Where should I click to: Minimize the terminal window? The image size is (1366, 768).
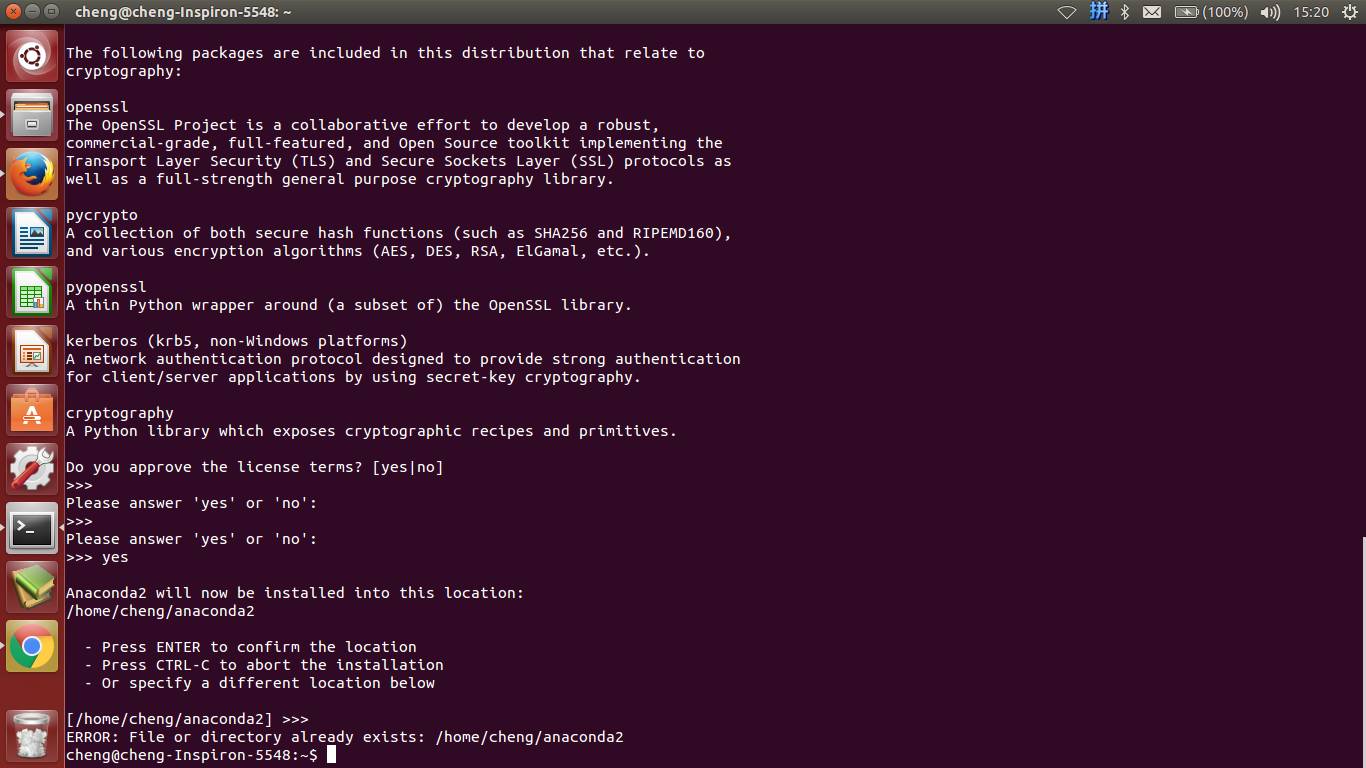click(32, 12)
